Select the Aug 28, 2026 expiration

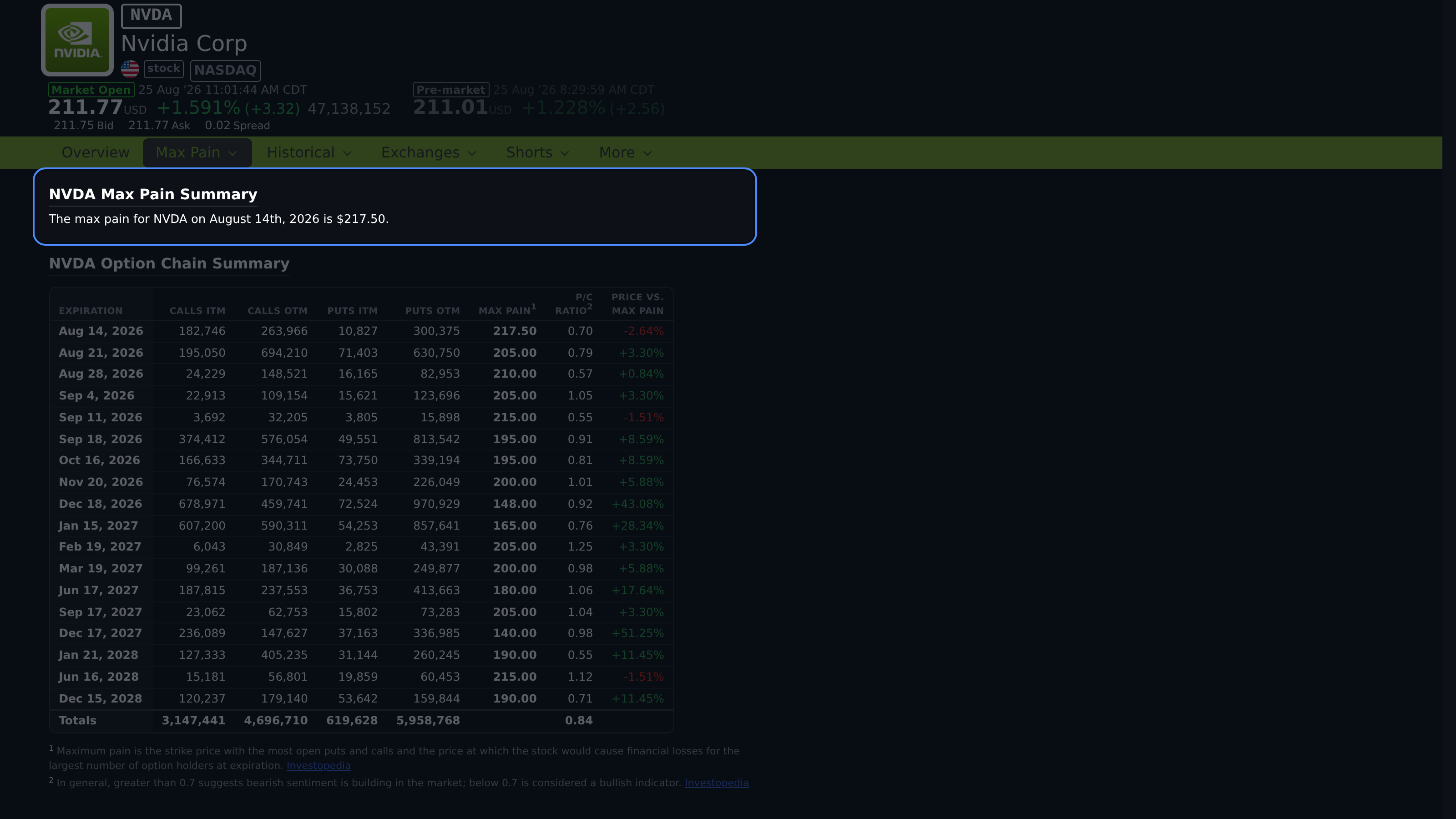point(101,374)
